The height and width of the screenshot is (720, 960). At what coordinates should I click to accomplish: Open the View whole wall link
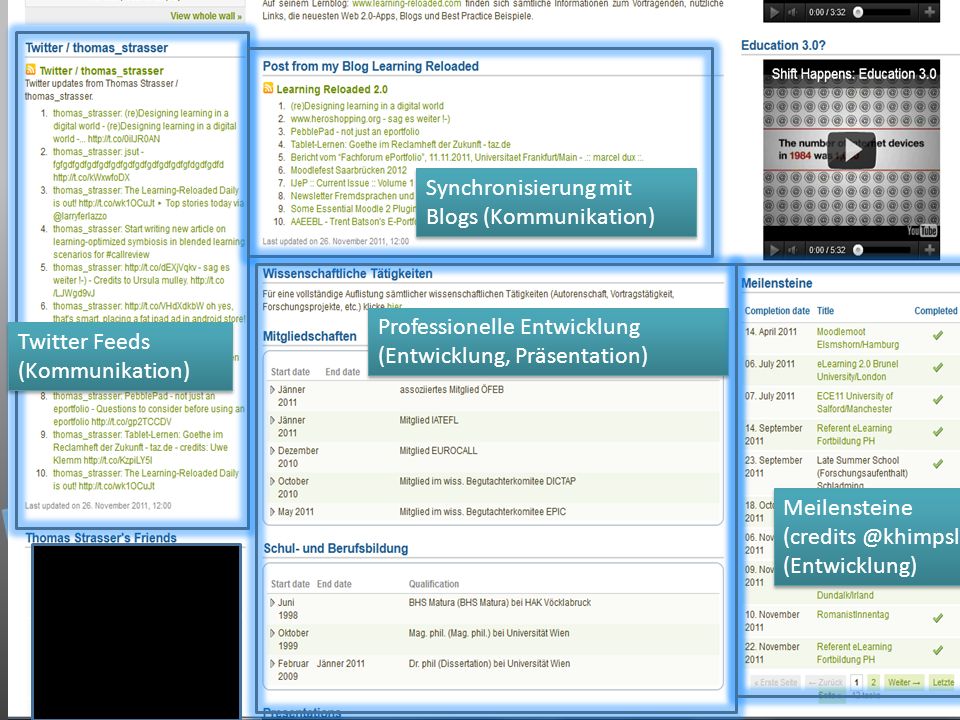(206, 16)
